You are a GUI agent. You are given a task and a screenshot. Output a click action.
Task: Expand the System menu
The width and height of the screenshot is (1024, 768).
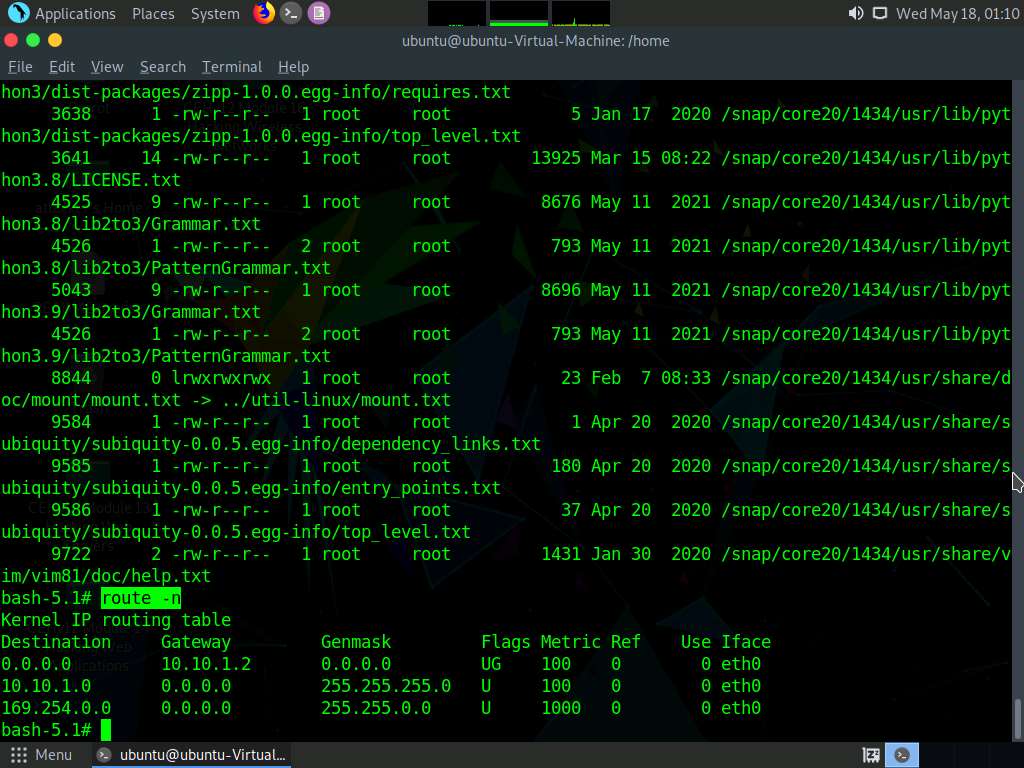point(215,13)
